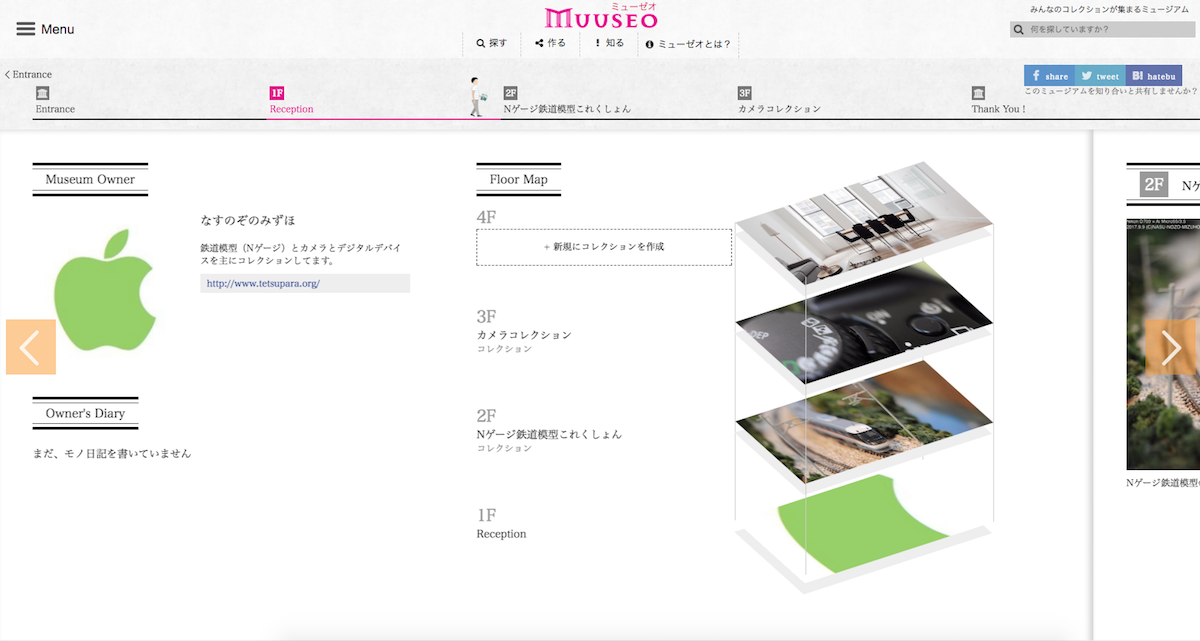Click the 4F floor label

tap(487, 217)
